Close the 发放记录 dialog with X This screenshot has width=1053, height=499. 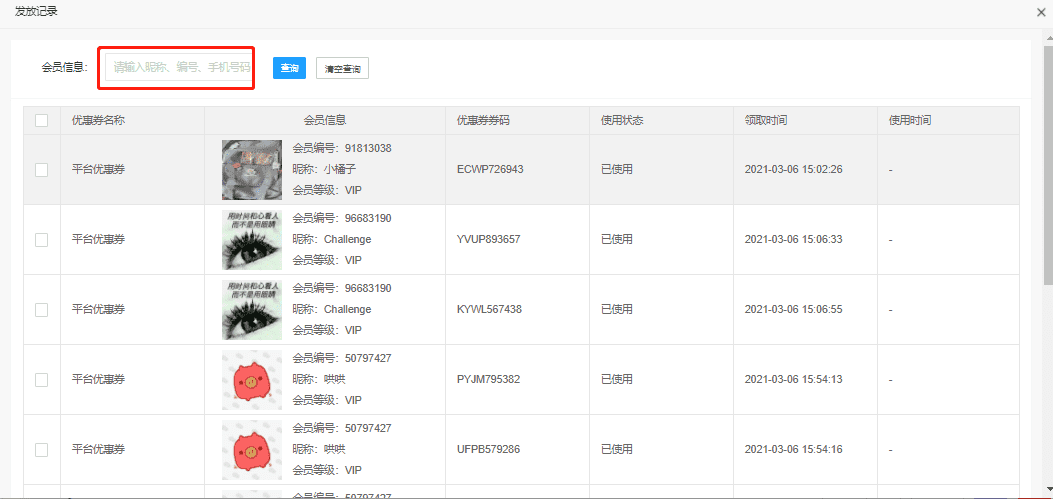(x=1042, y=12)
